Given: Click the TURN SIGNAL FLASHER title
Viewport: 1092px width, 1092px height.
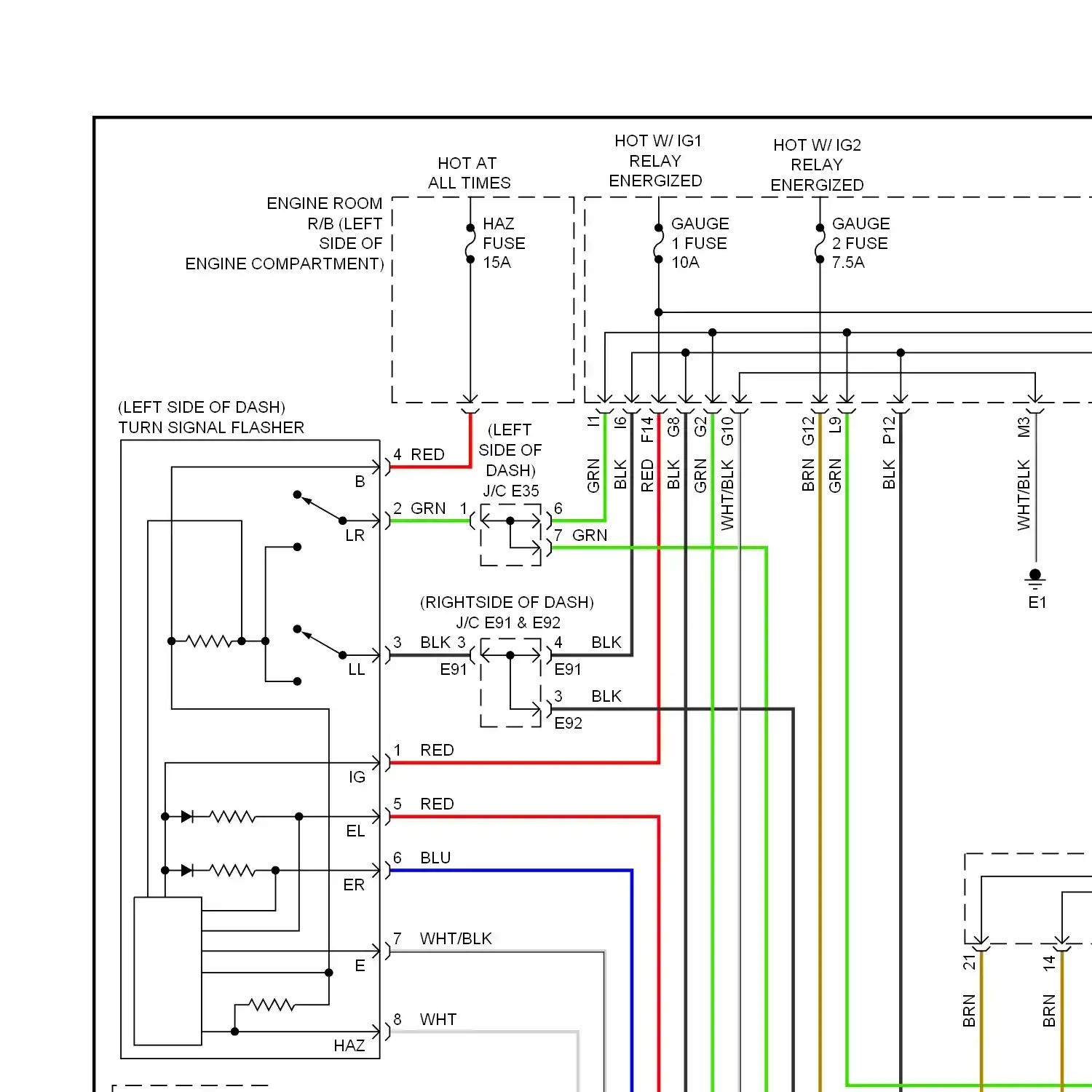Looking at the screenshot, I should click(211, 428).
